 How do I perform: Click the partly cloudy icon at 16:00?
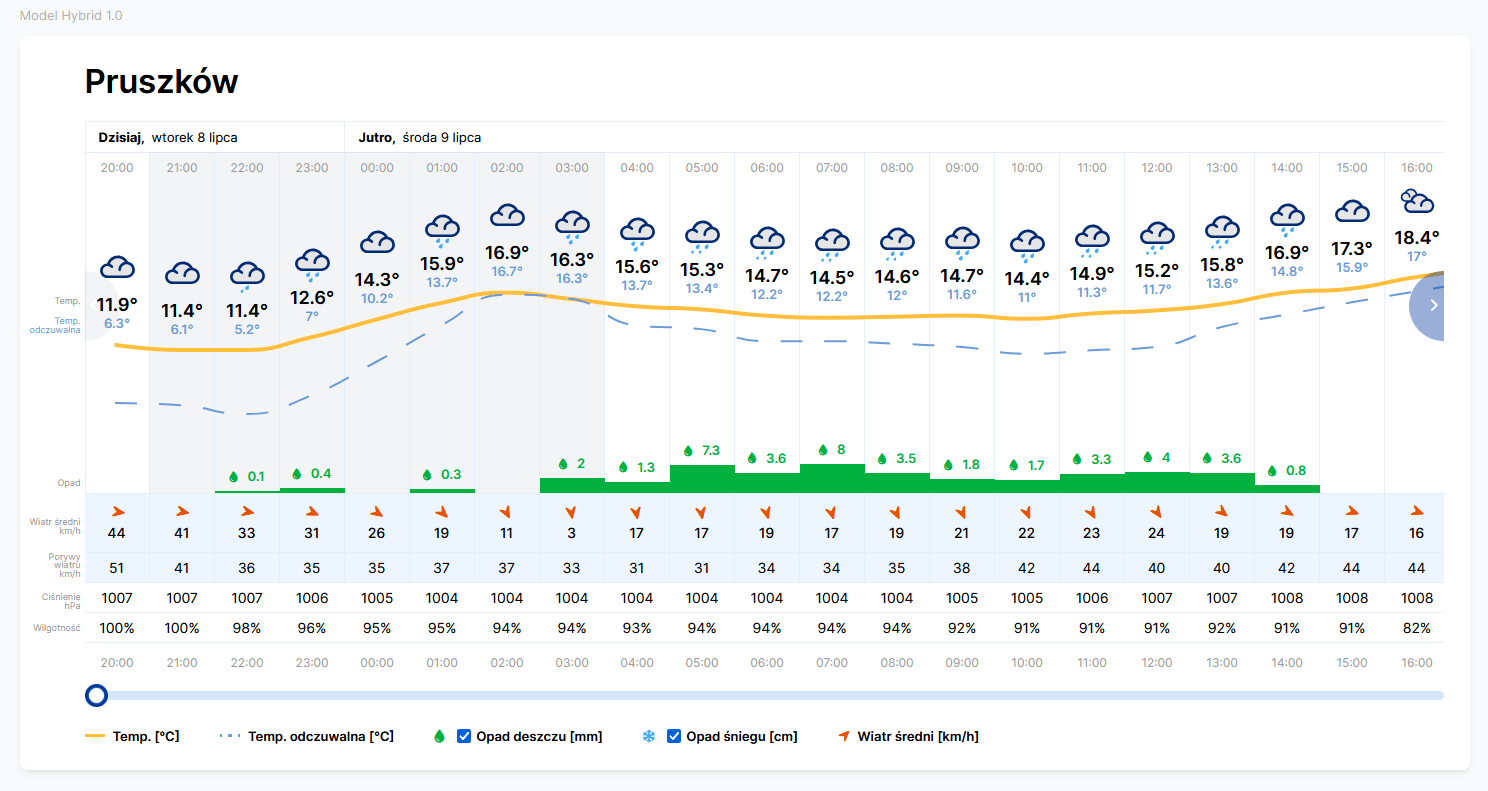1416,201
